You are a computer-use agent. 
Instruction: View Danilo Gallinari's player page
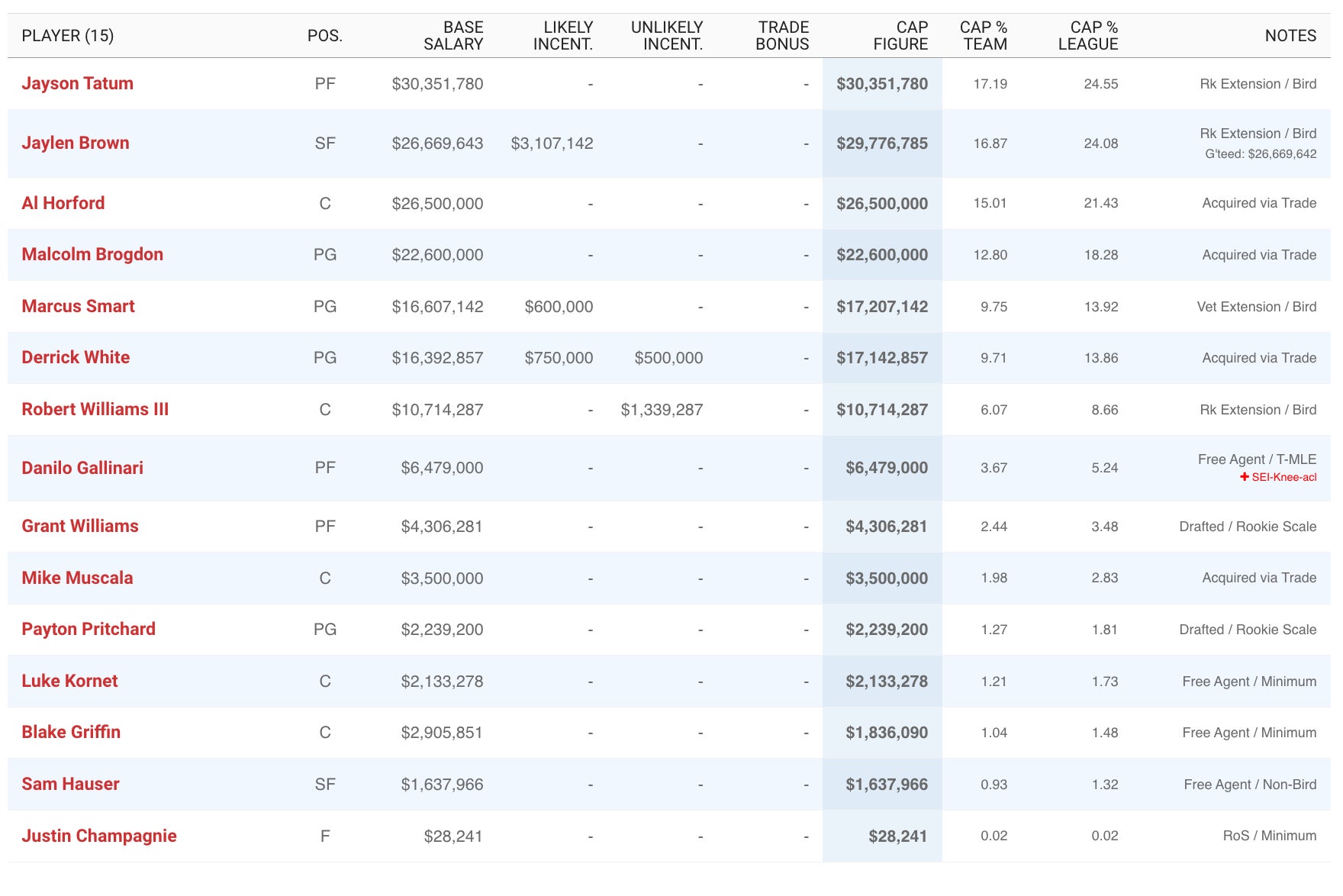82,468
